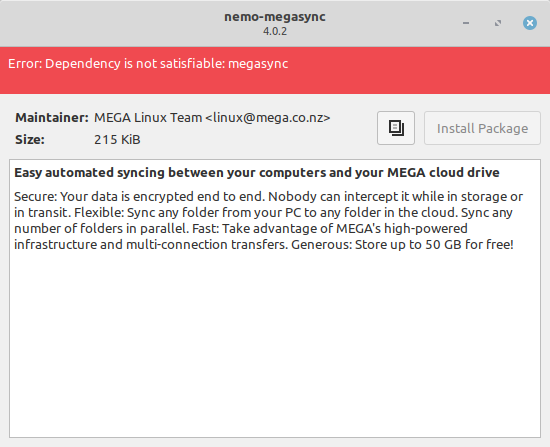
Task: Click the linux@mega.co.nz maintainer email
Action: [268, 118]
